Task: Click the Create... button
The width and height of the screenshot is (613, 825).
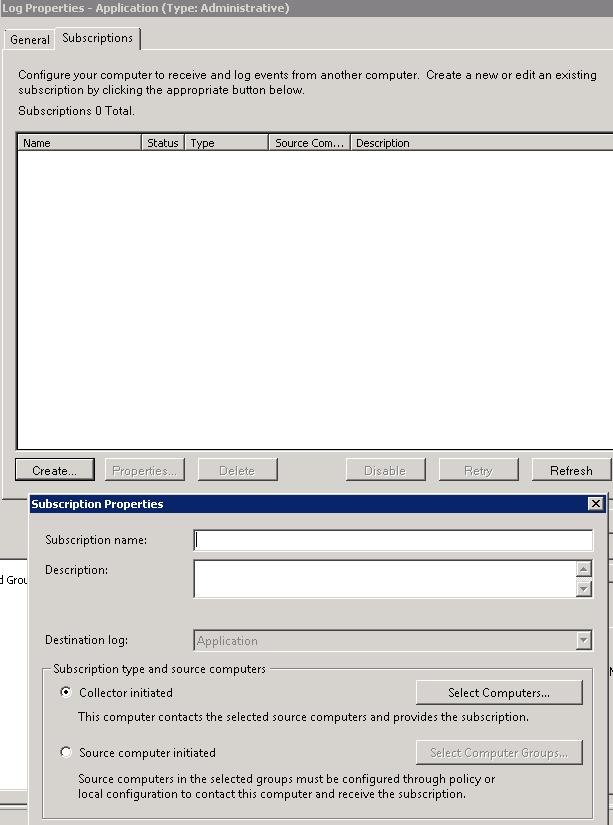Action: (x=54, y=470)
